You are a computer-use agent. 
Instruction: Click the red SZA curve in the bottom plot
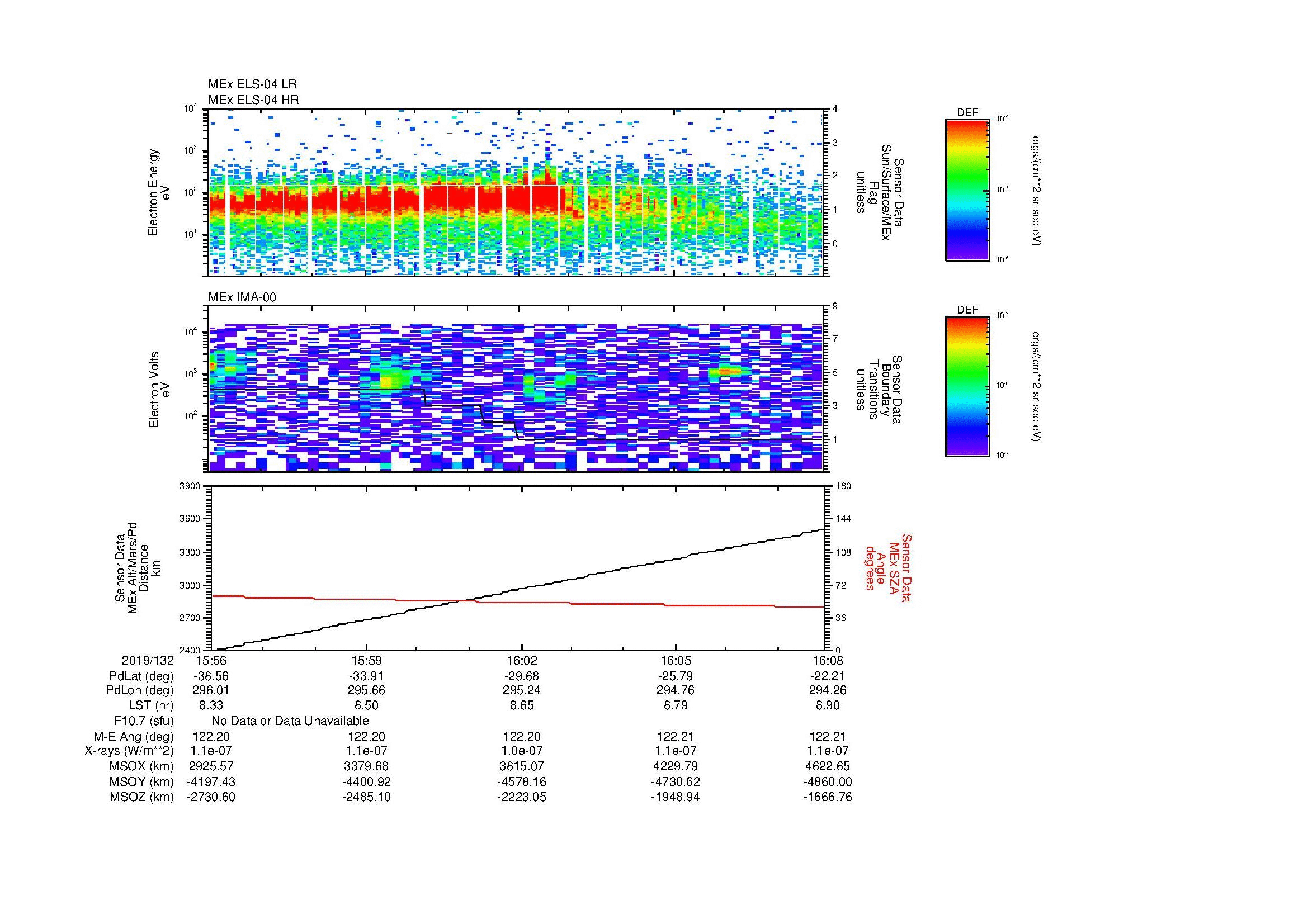coord(518,602)
